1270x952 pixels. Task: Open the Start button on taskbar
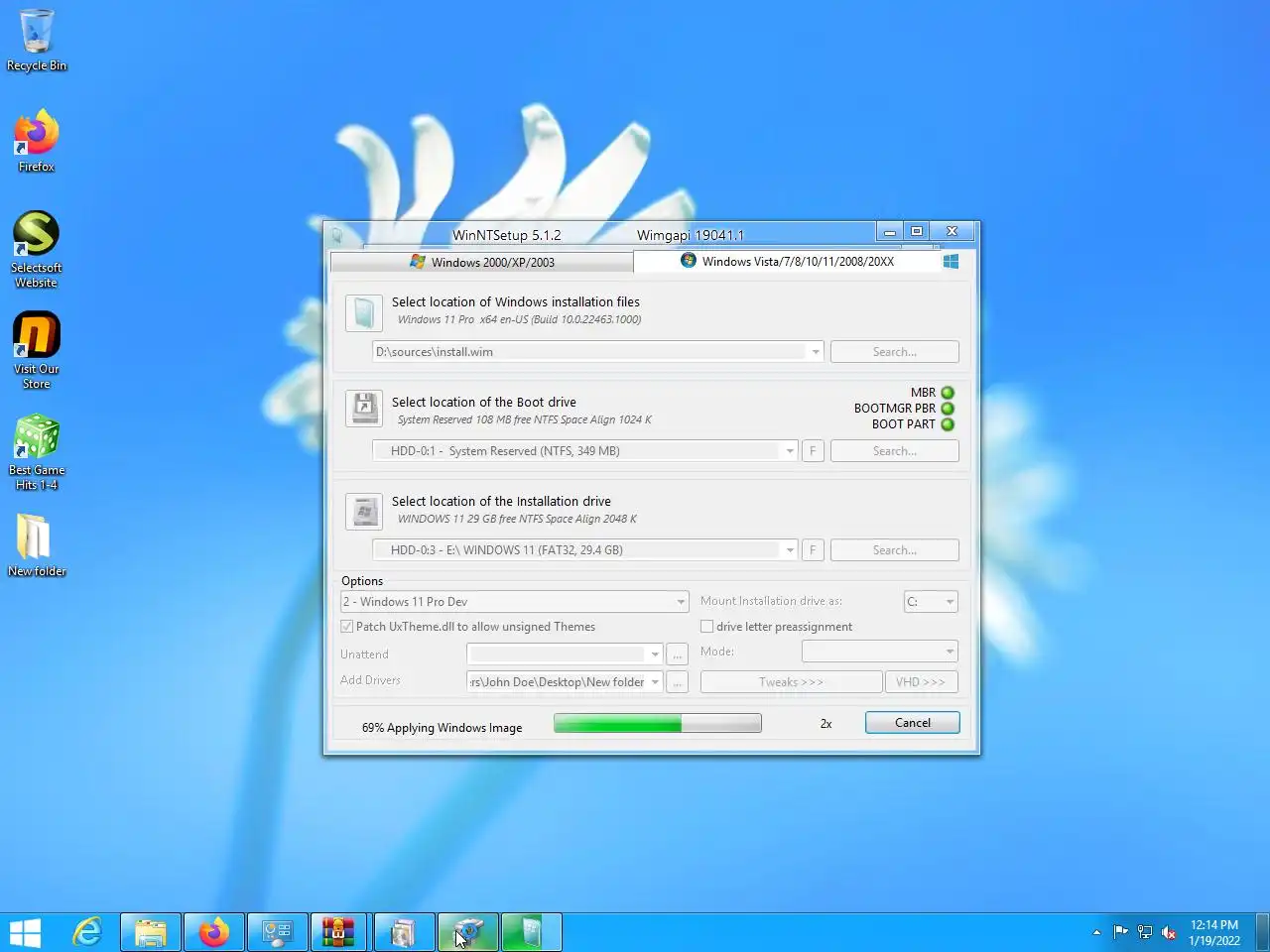(25, 932)
